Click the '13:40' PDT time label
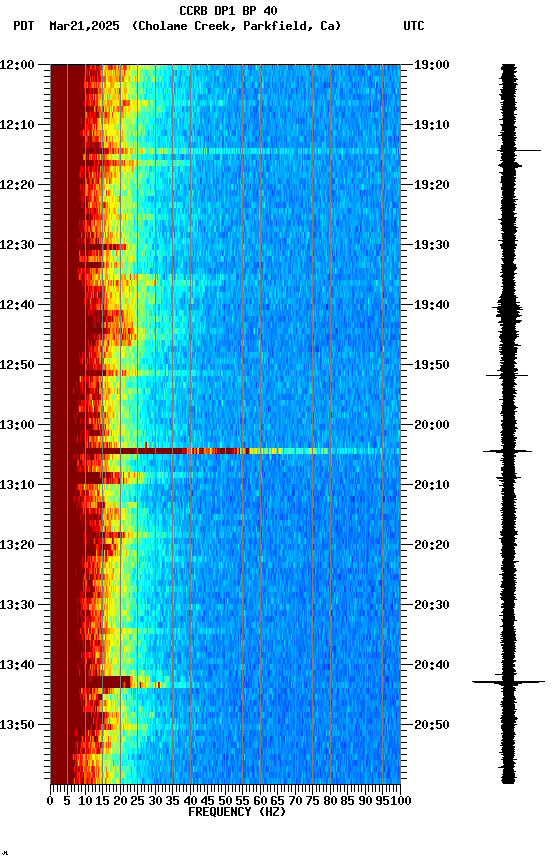552x864 pixels. tap(17, 666)
